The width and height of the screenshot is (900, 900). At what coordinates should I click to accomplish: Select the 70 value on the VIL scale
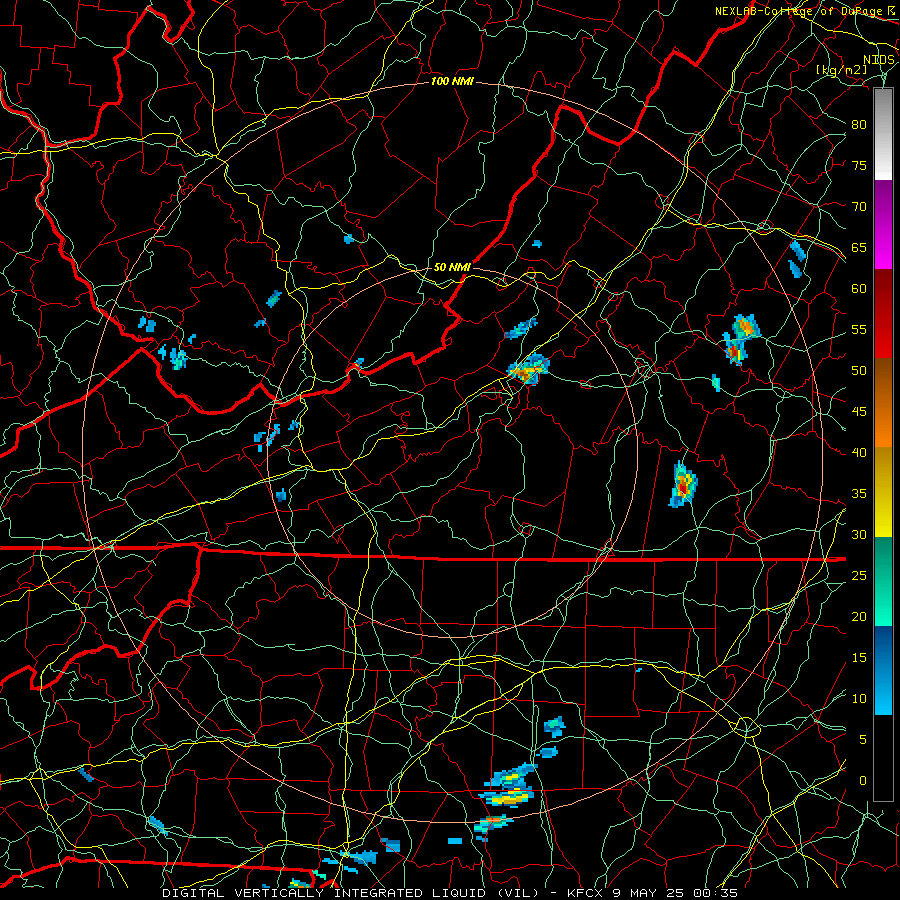coord(859,207)
